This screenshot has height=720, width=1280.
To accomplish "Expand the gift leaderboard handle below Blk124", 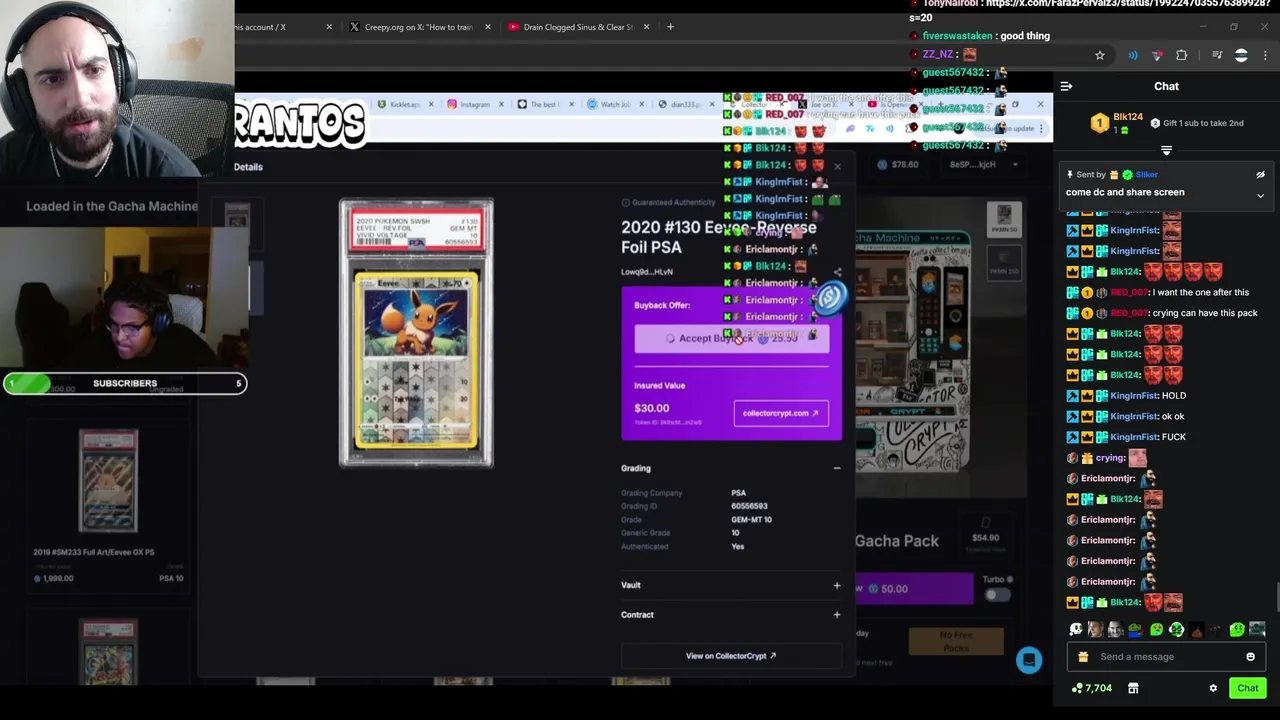I will pos(1166,150).
